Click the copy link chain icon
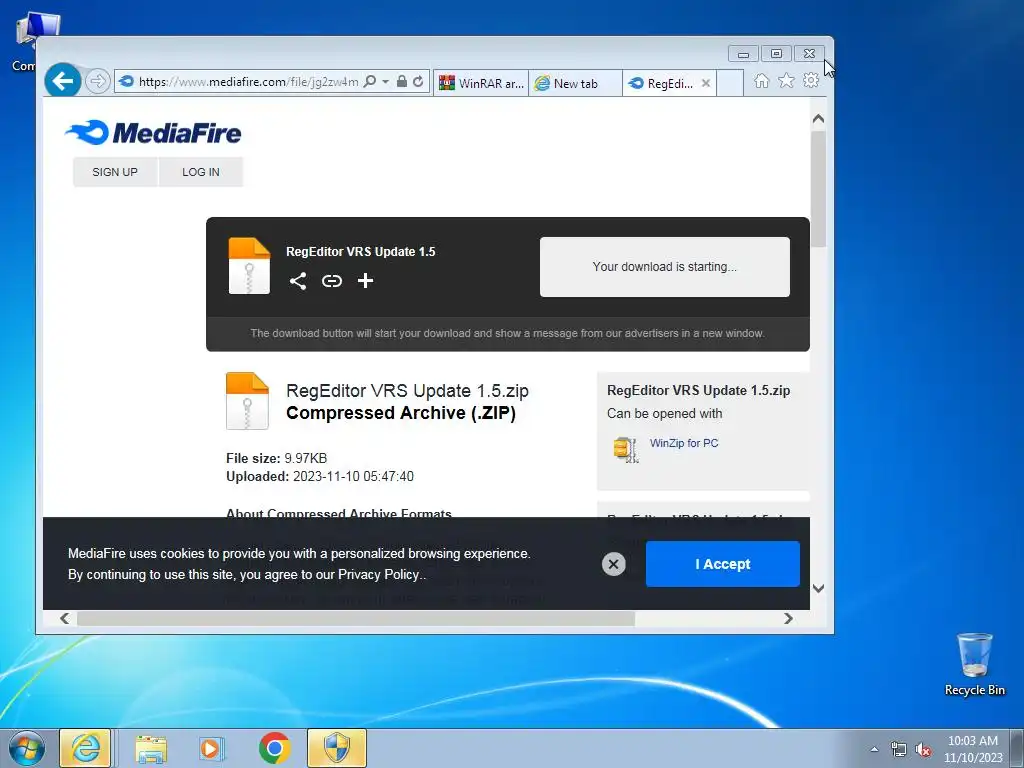Image resolution: width=1024 pixels, height=768 pixels. [332, 281]
